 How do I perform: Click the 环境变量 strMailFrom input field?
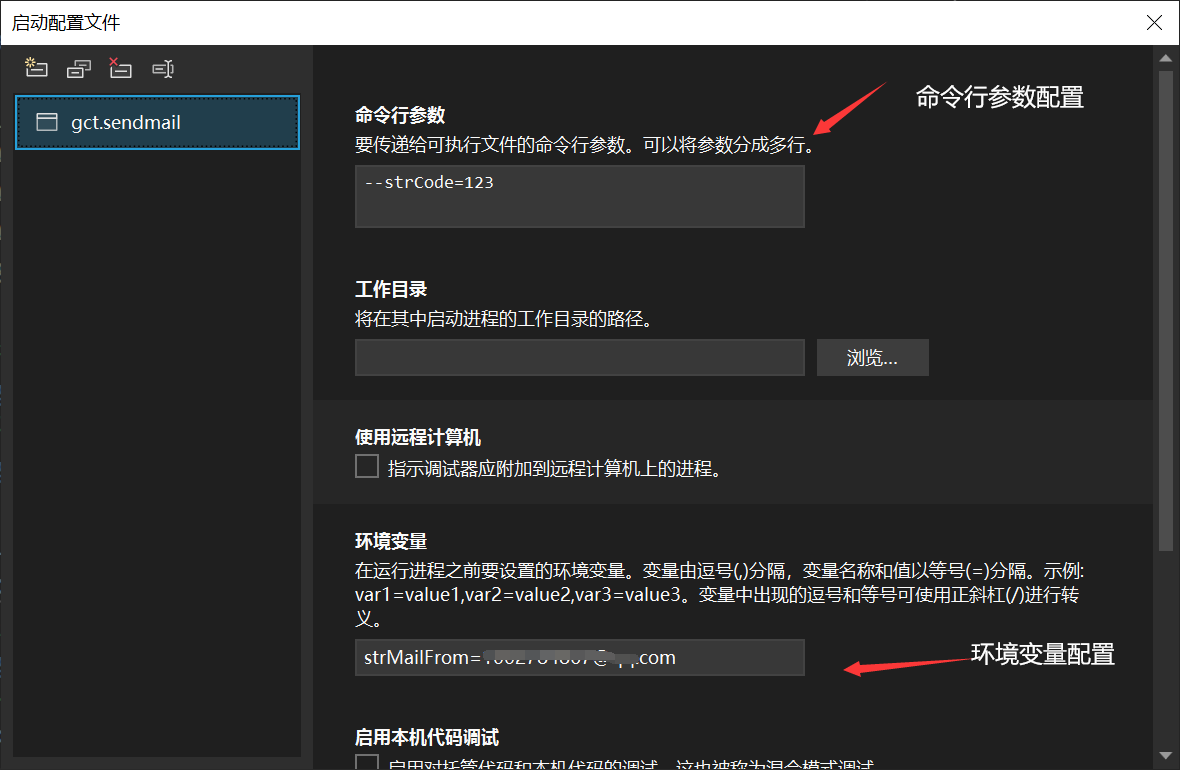click(x=579, y=658)
